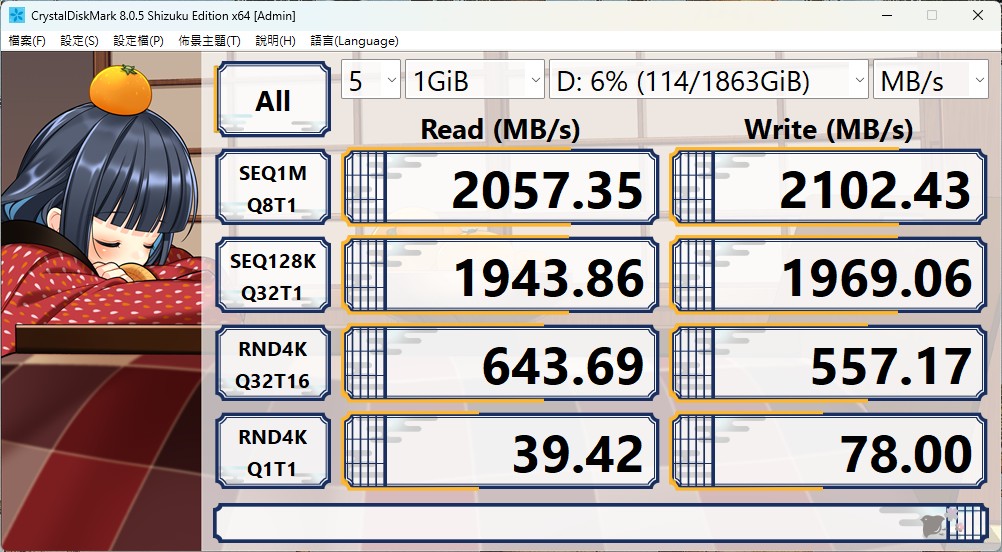The width and height of the screenshot is (1002, 552).
Task: Open the 設定(S) menu
Action: [79, 41]
